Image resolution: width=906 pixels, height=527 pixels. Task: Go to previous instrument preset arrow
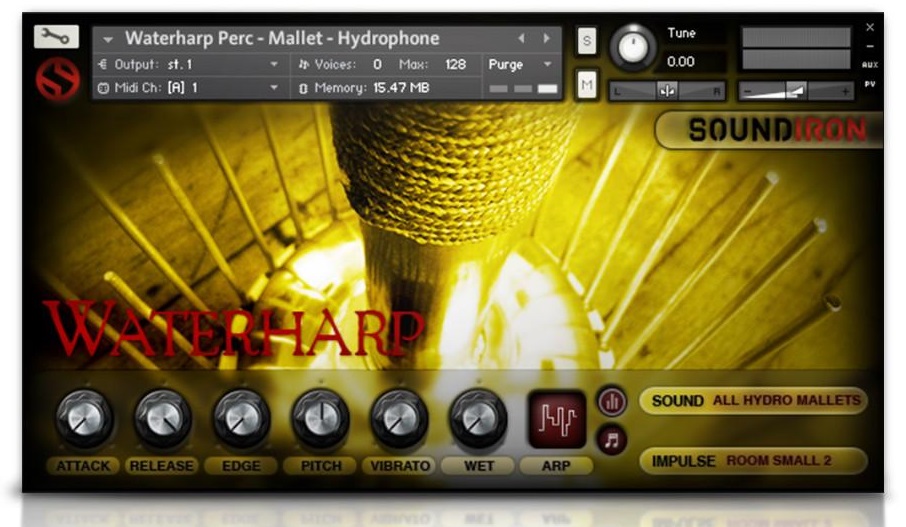pos(521,39)
